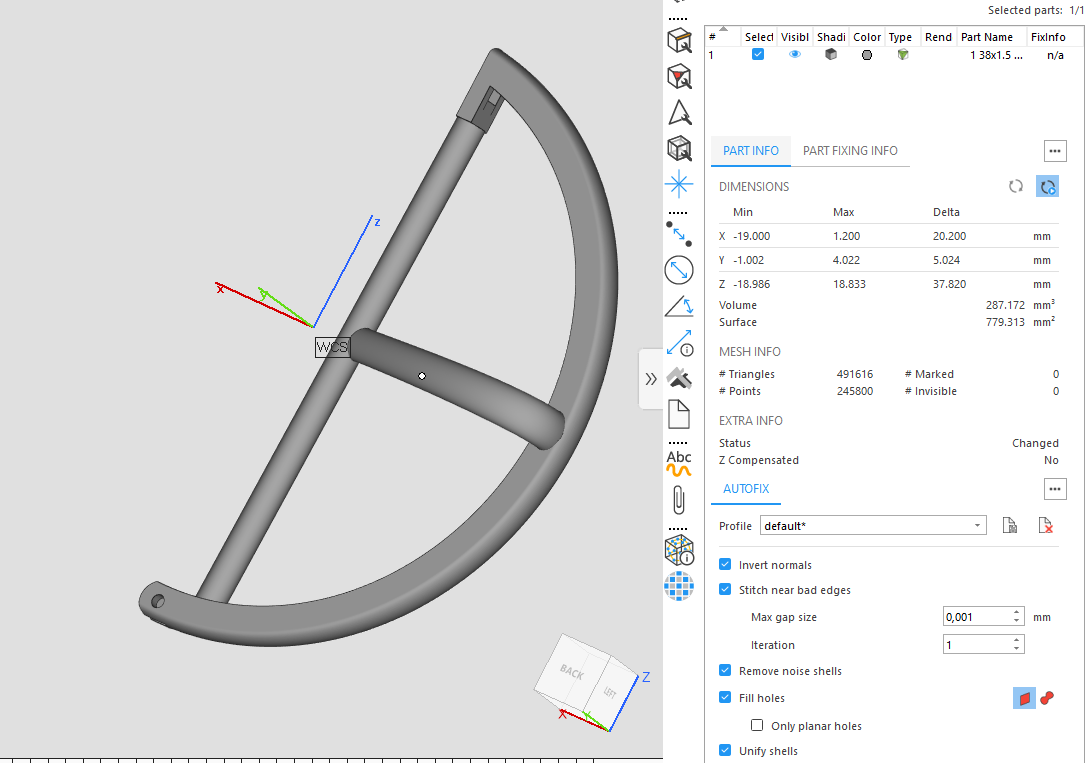Open the diameter measurement tool icon
Image resolution: width=1089 pixels, height=763 pixels.
(679, 270)
